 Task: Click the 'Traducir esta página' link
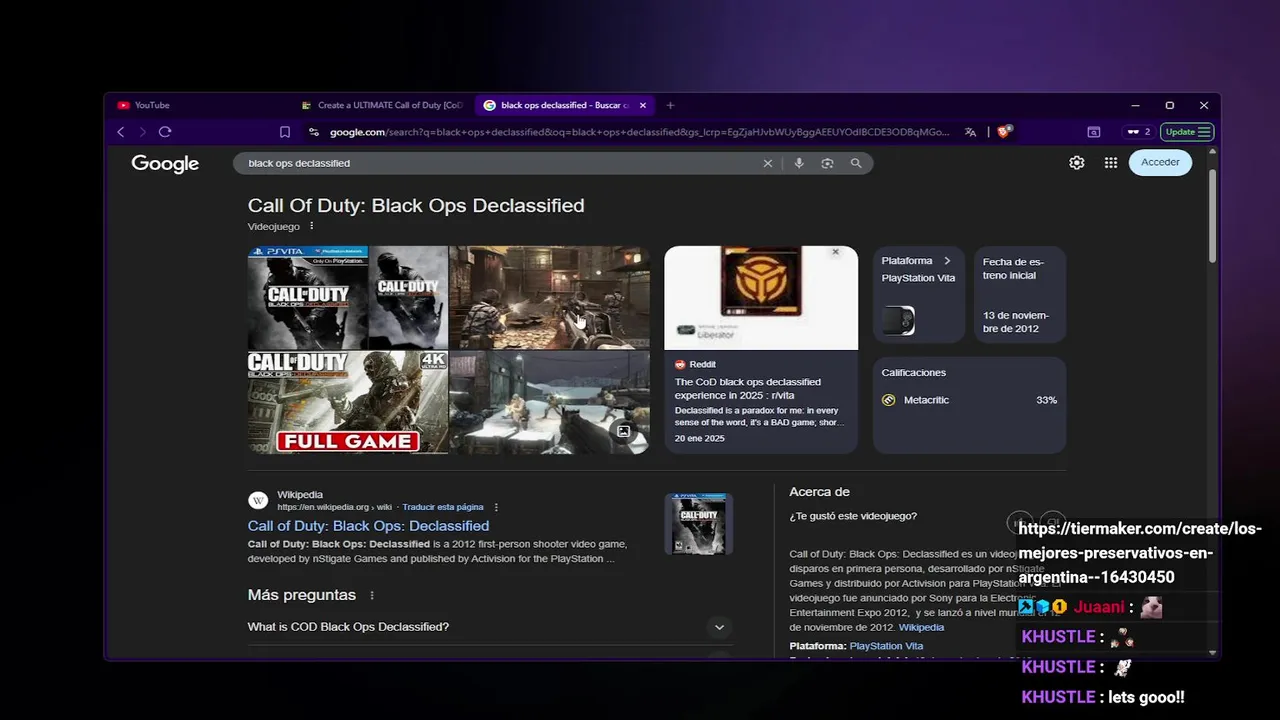(x=443, y=507)
